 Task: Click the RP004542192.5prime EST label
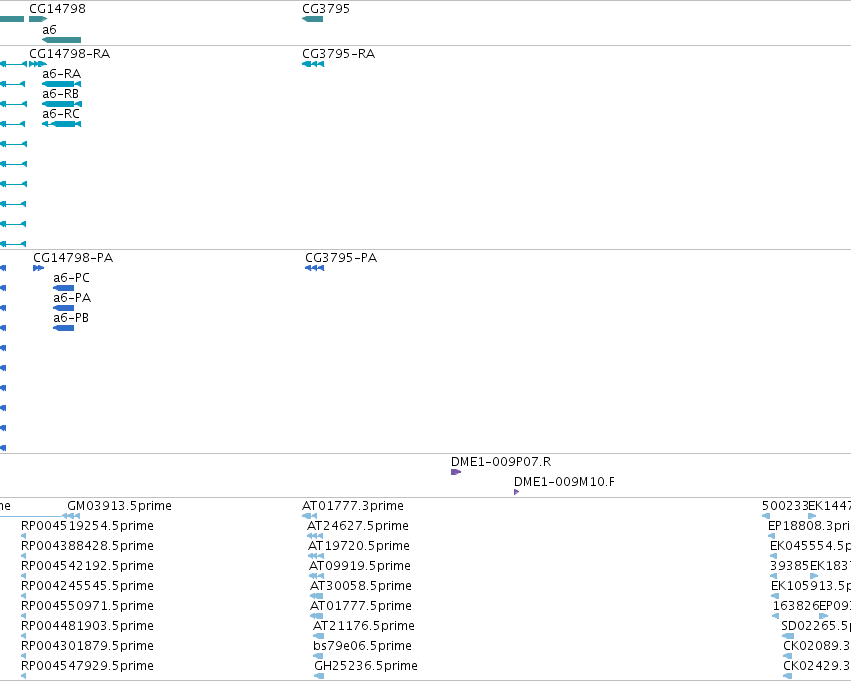click(x=87, y=566)
